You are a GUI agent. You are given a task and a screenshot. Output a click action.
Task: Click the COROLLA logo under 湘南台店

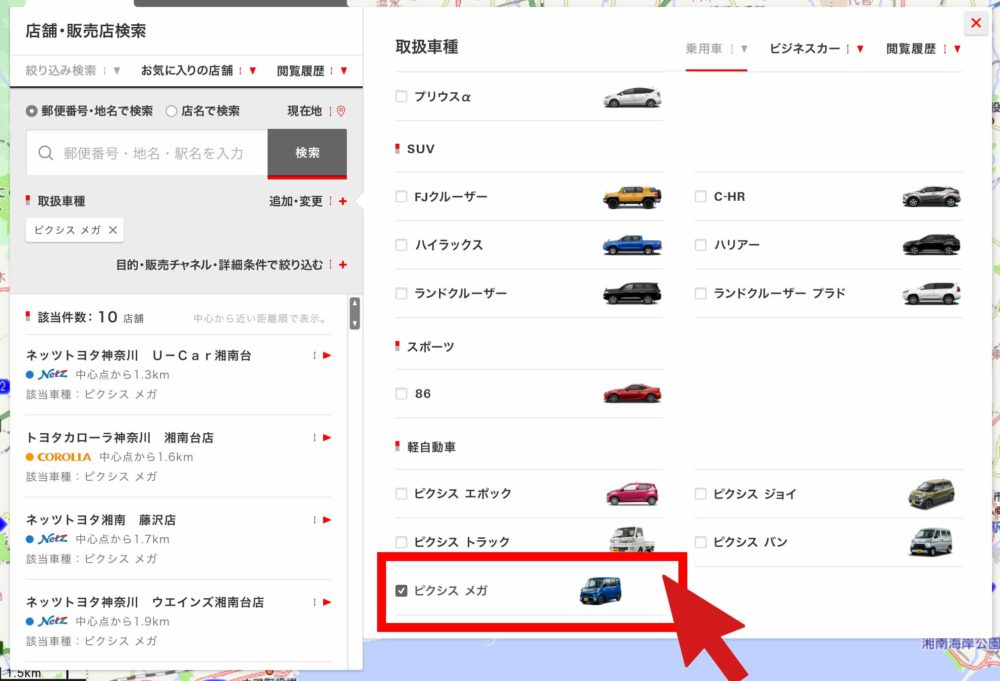coord(64,457)
